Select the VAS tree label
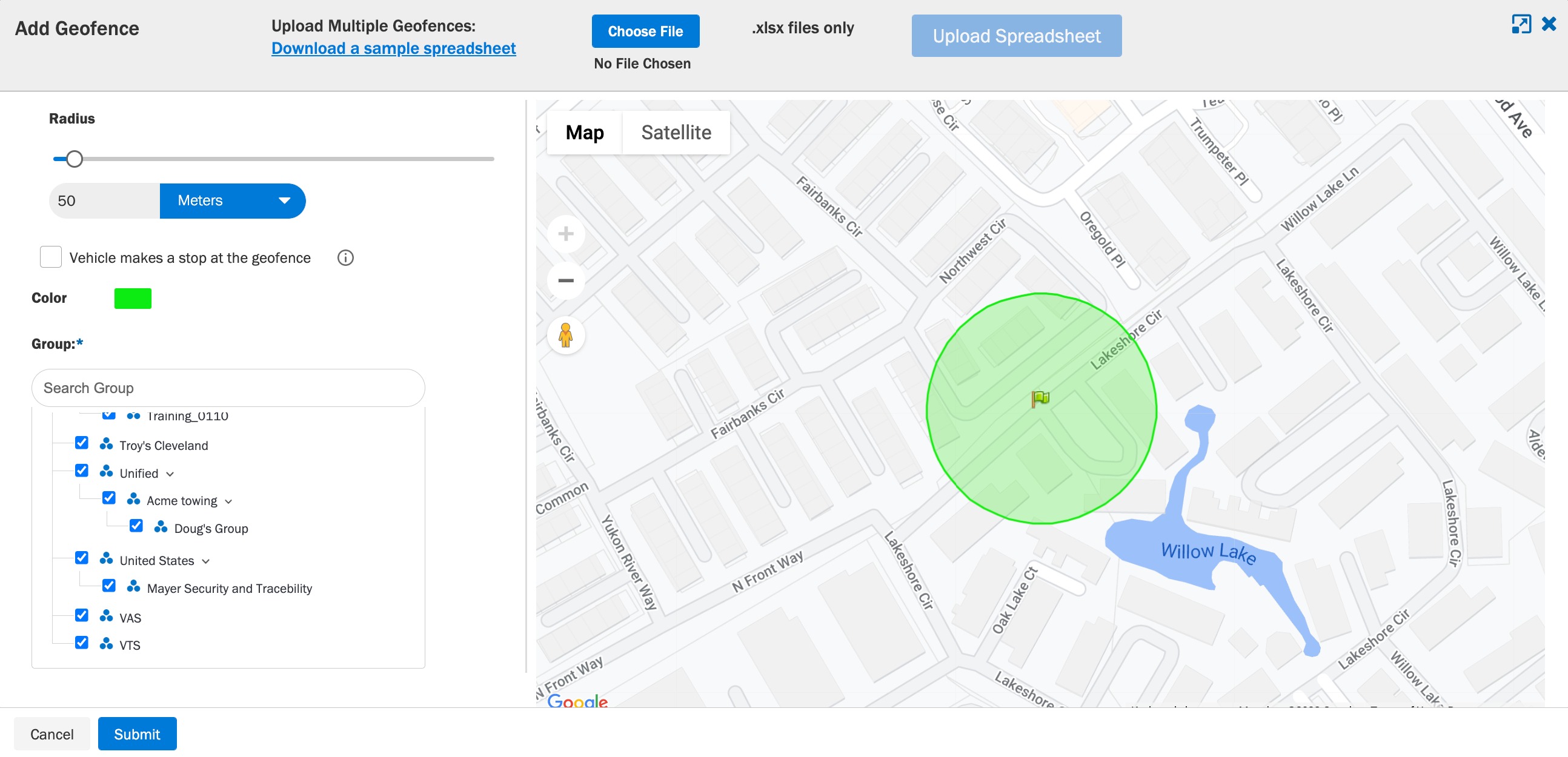This screenshot has height=757, width=1568. pyautogui.click(x=130, y=618)
